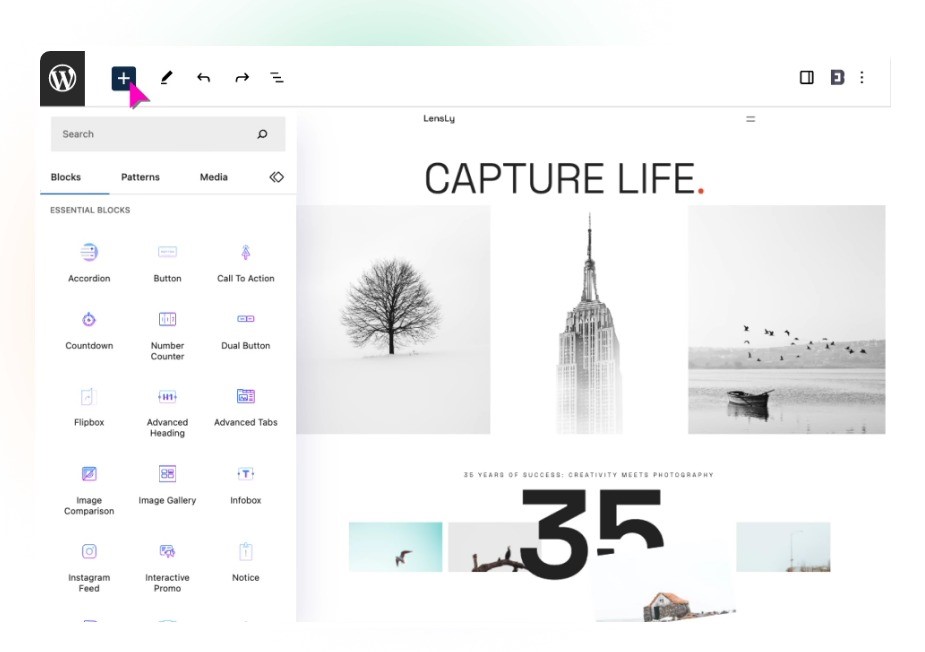Undo the last change
The height and width of the screenshot is (652, 925).
click(204, 77)
